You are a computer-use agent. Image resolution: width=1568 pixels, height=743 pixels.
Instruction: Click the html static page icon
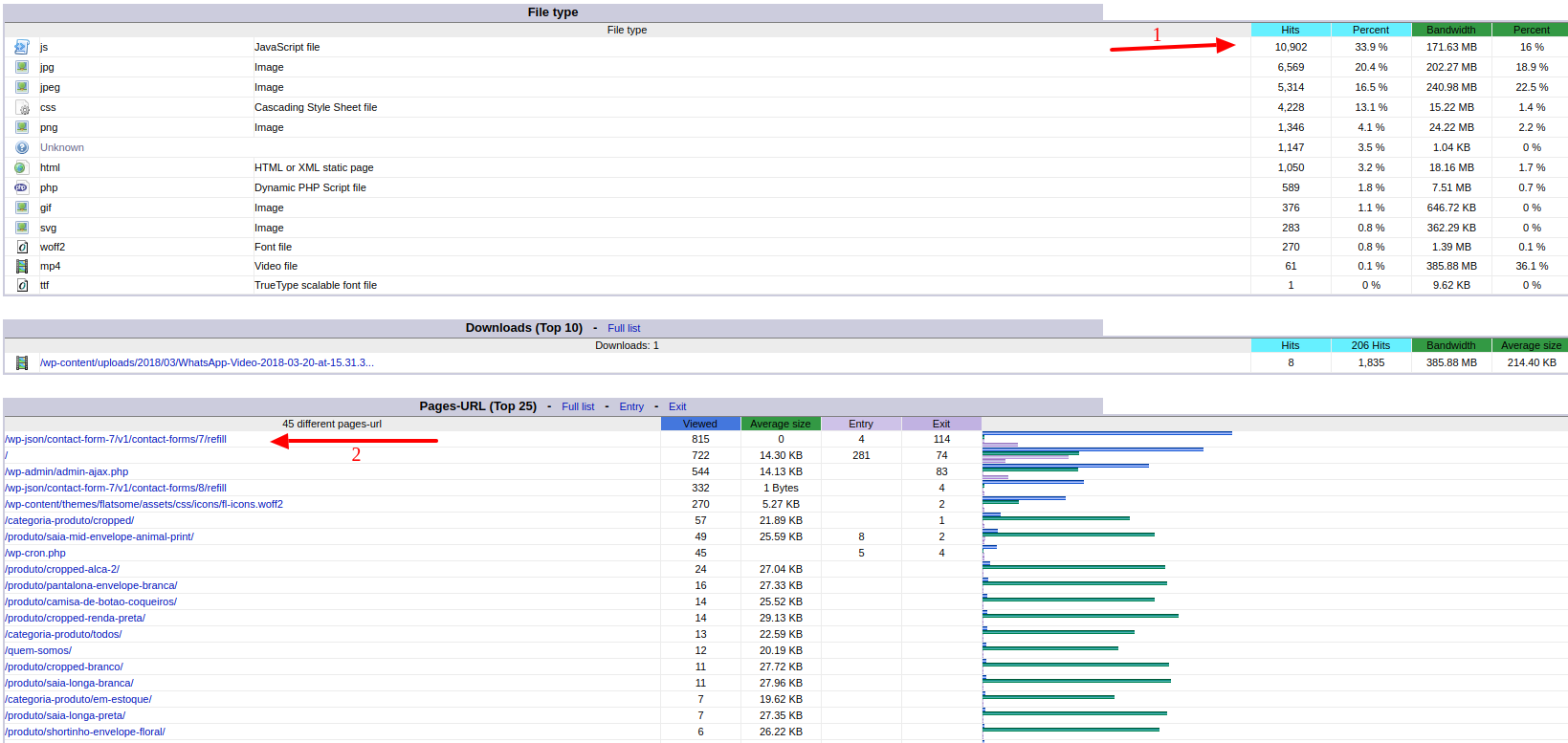[22, 167]
